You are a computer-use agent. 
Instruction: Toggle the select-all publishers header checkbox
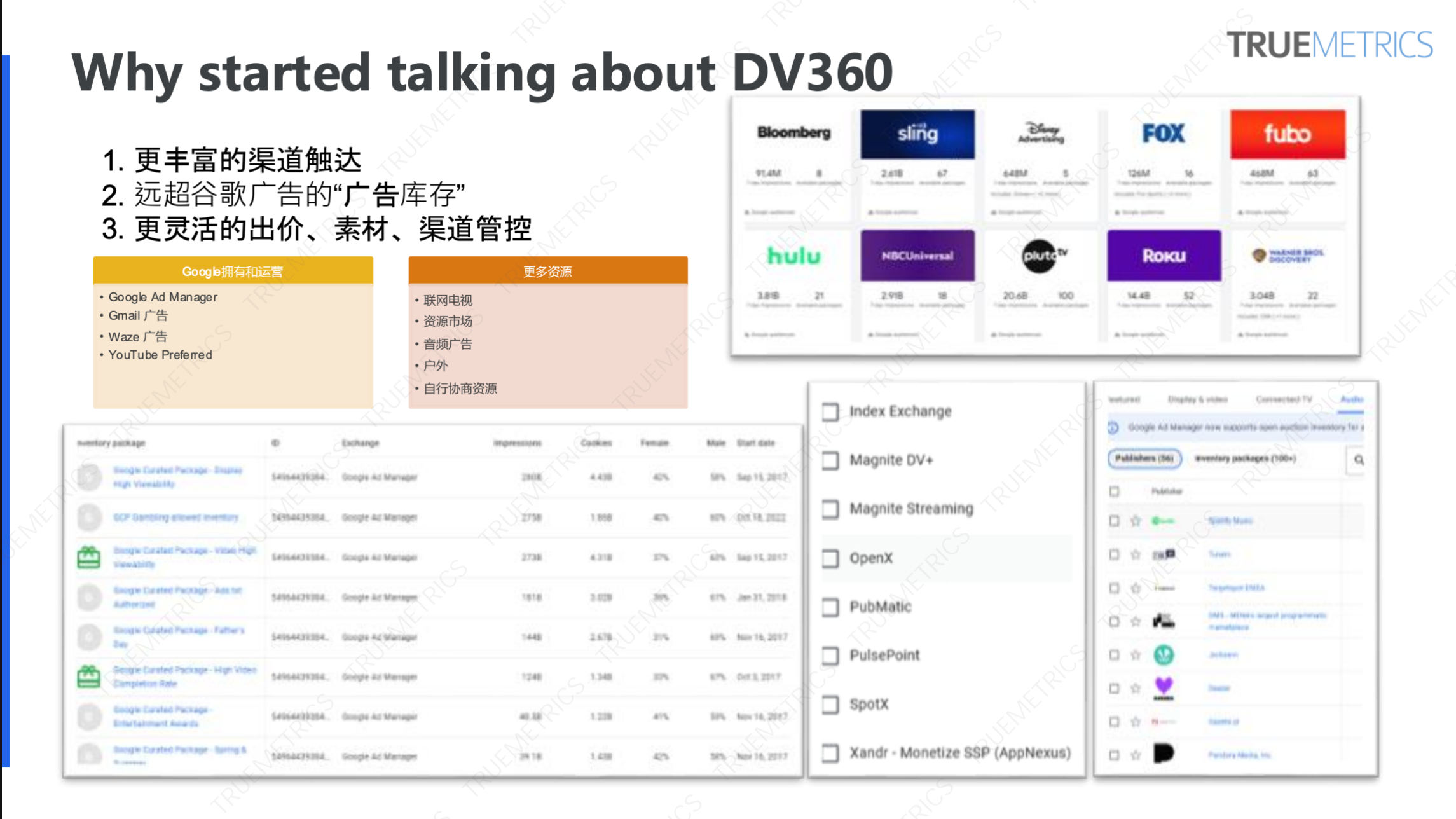(1115, 491)
